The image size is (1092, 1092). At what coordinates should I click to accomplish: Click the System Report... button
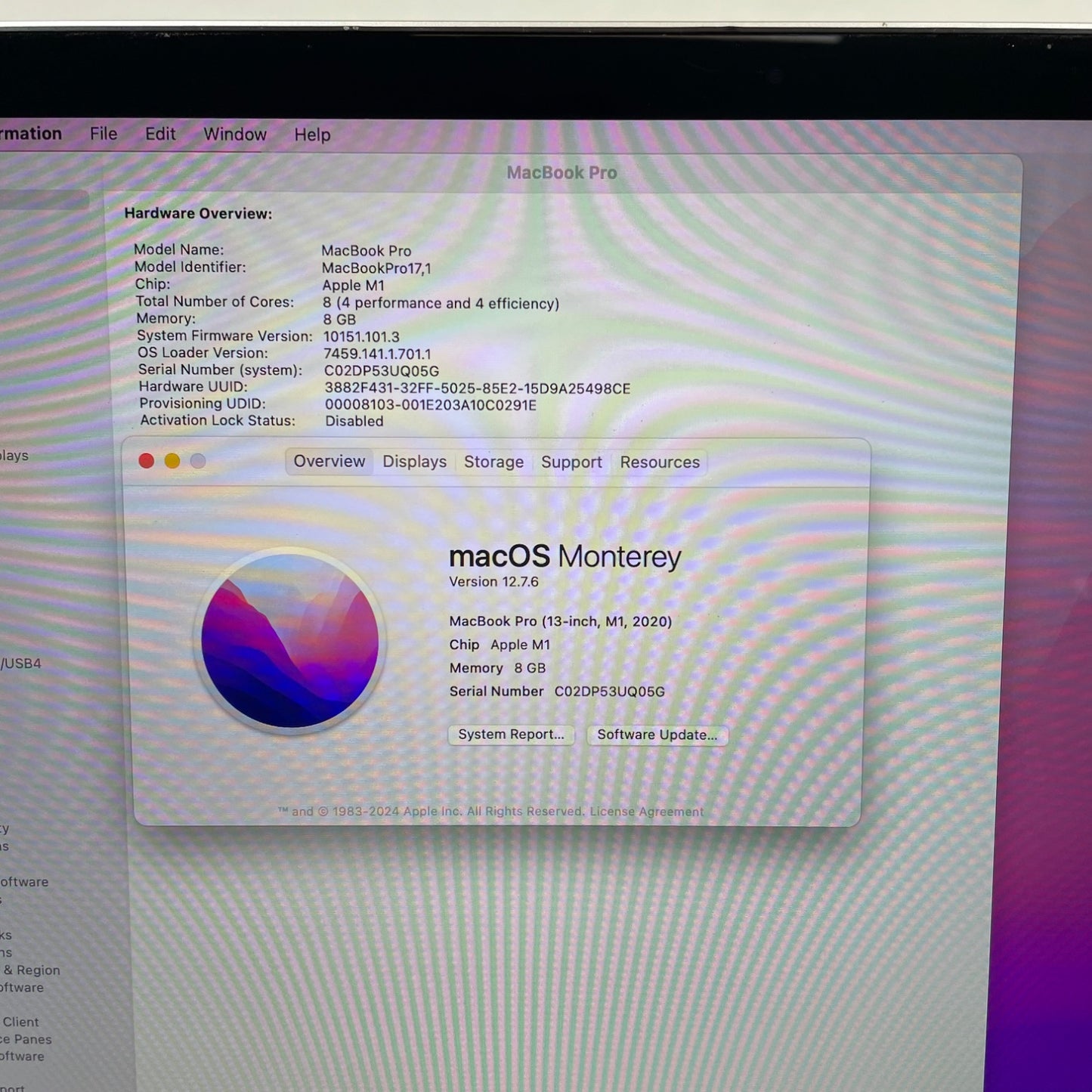tap(511, 735)
